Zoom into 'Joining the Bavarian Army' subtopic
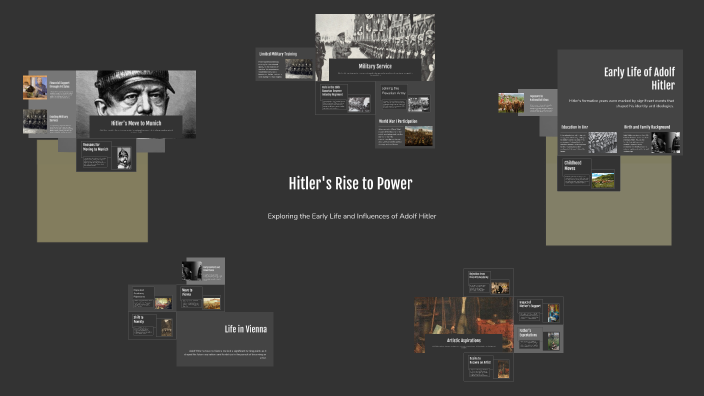This screenshot has width=704, height=396. [393, 91]
